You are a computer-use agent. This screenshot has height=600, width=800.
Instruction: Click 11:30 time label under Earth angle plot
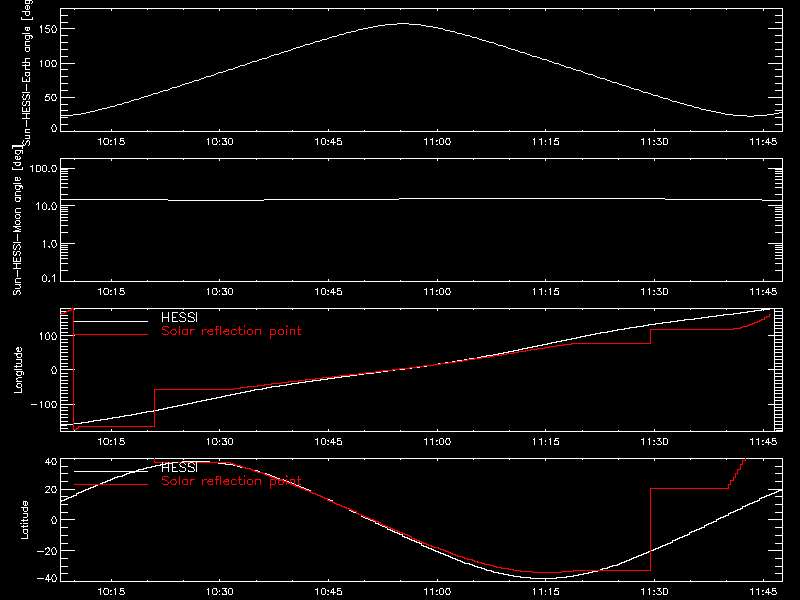655,142
